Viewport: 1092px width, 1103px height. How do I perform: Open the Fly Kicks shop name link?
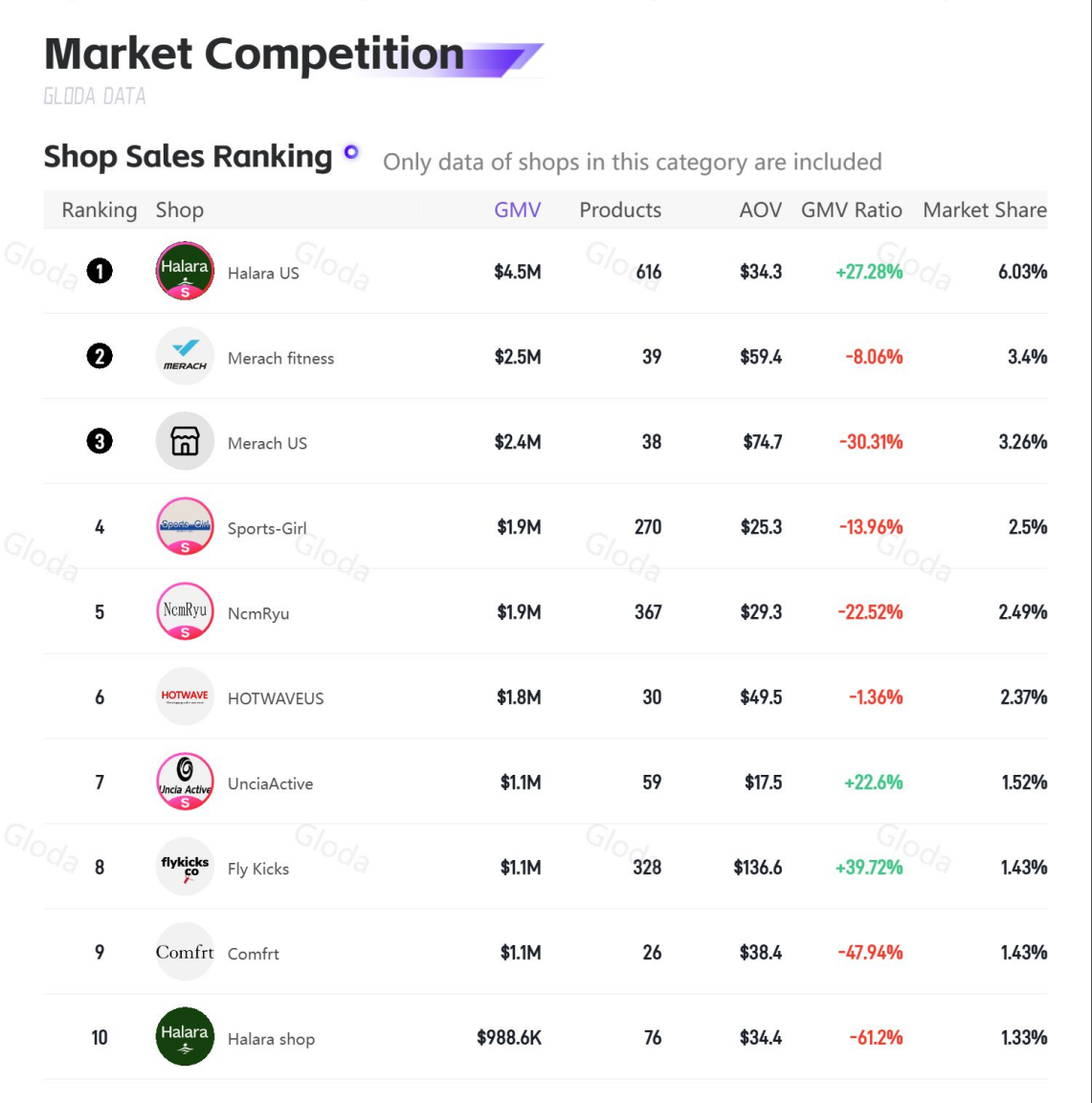[258, 869]
